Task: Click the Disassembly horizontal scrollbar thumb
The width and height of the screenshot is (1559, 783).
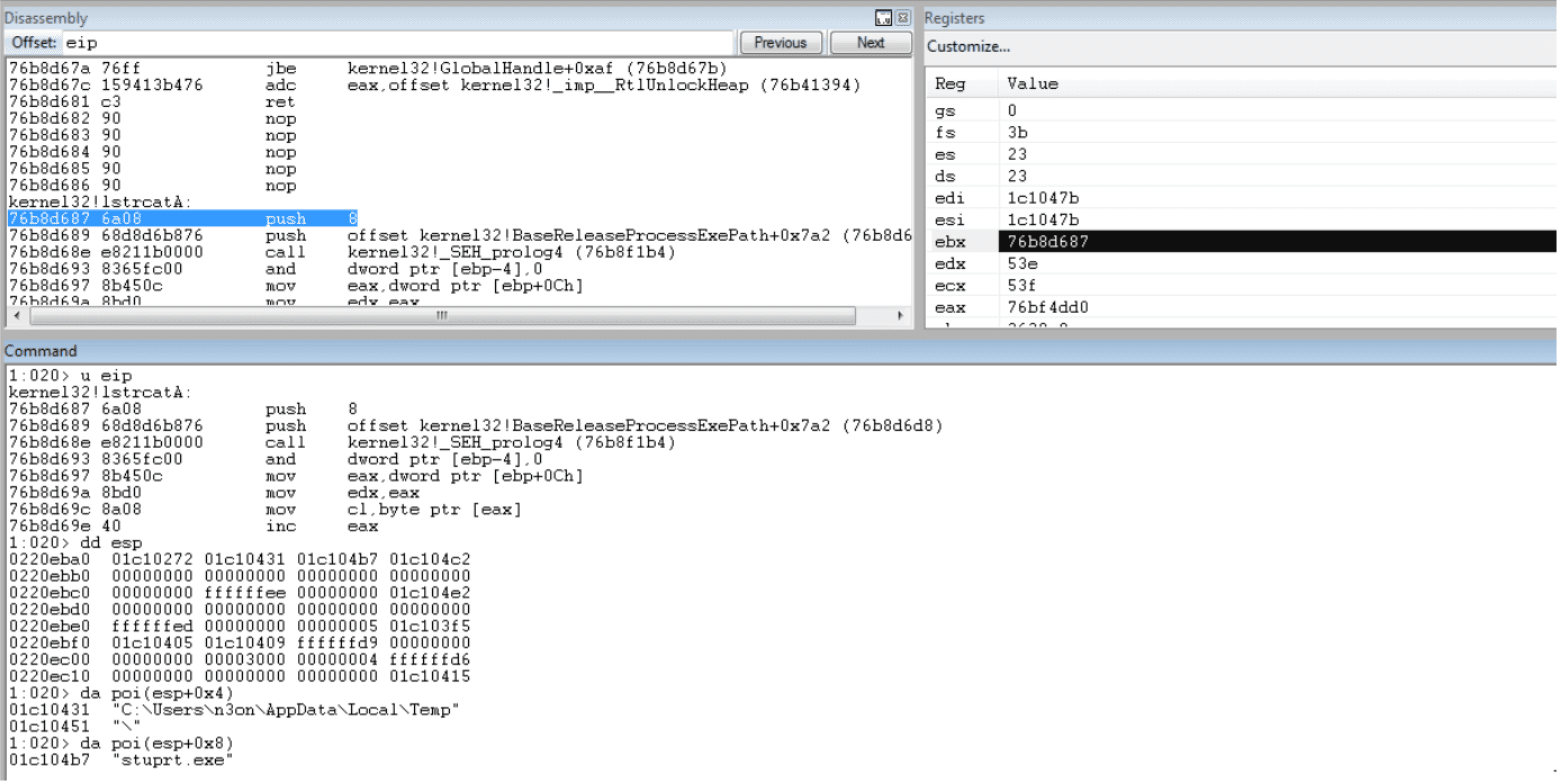Action: click(x=441, y=316)
